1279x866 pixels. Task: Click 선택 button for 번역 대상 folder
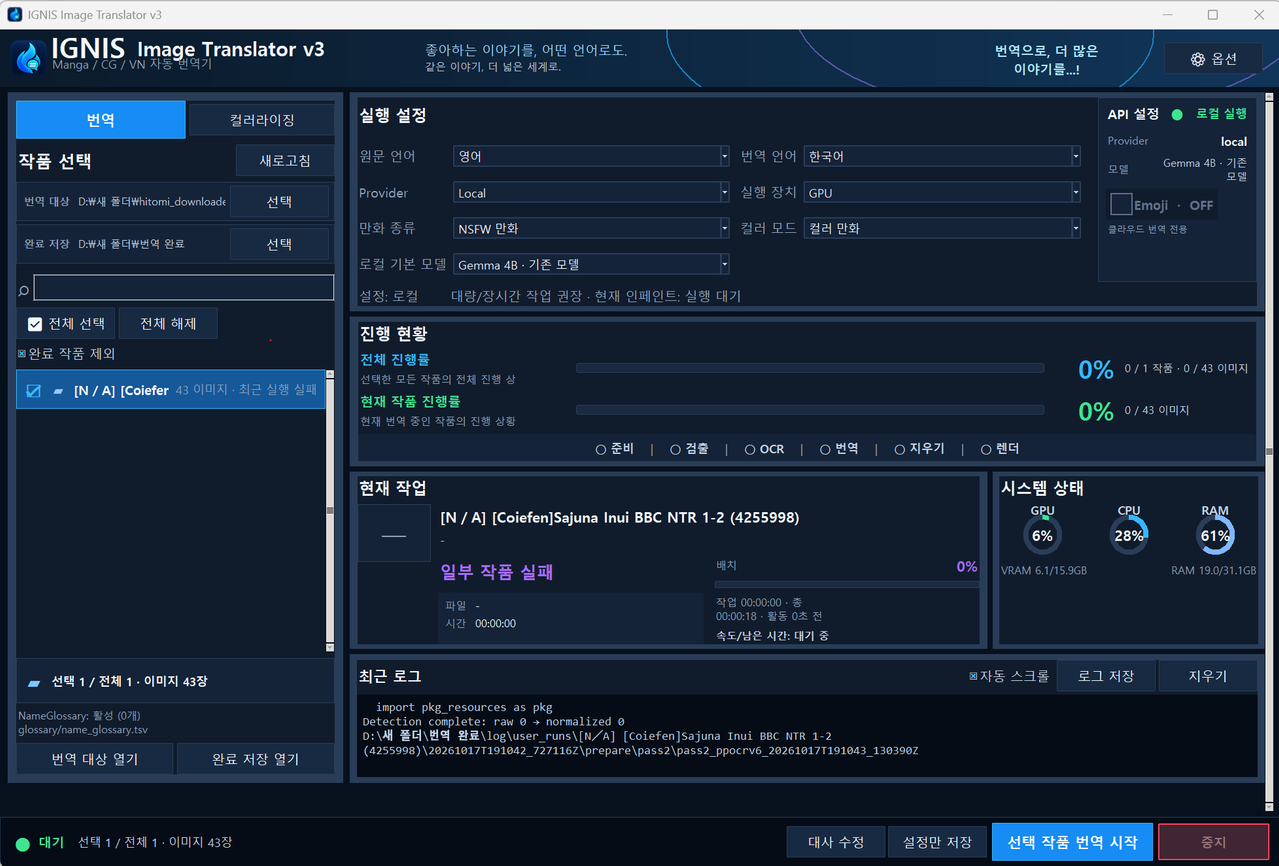tap(279, 202)
